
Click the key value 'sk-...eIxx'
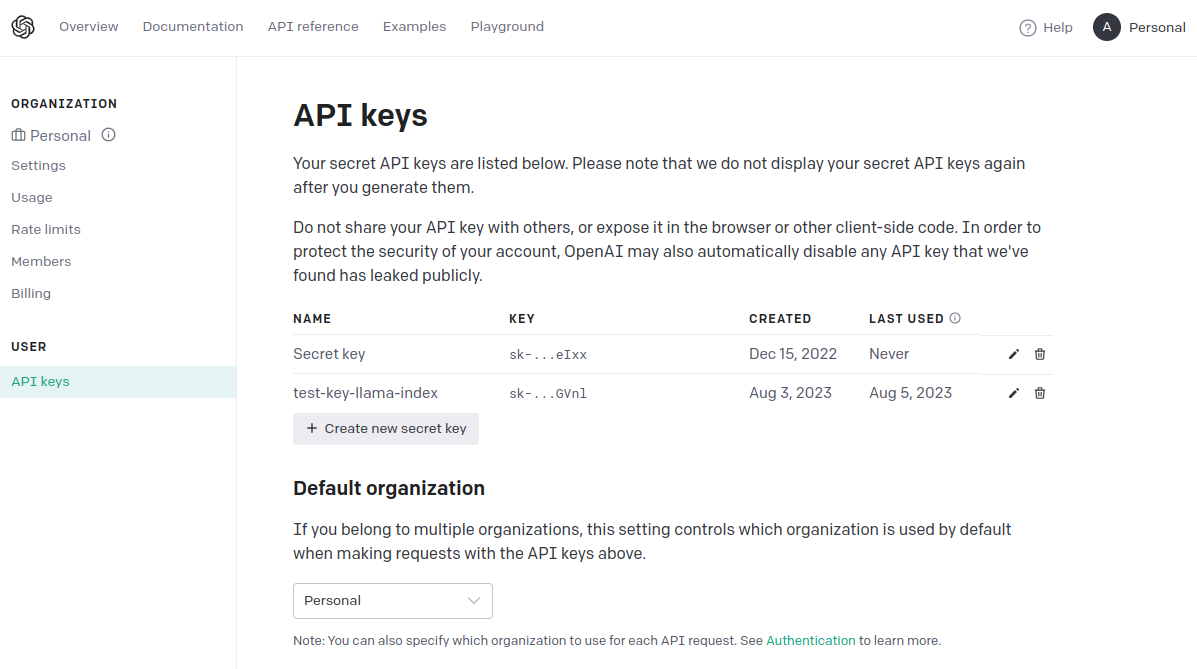pyautogui.click(x=548, y=354)
